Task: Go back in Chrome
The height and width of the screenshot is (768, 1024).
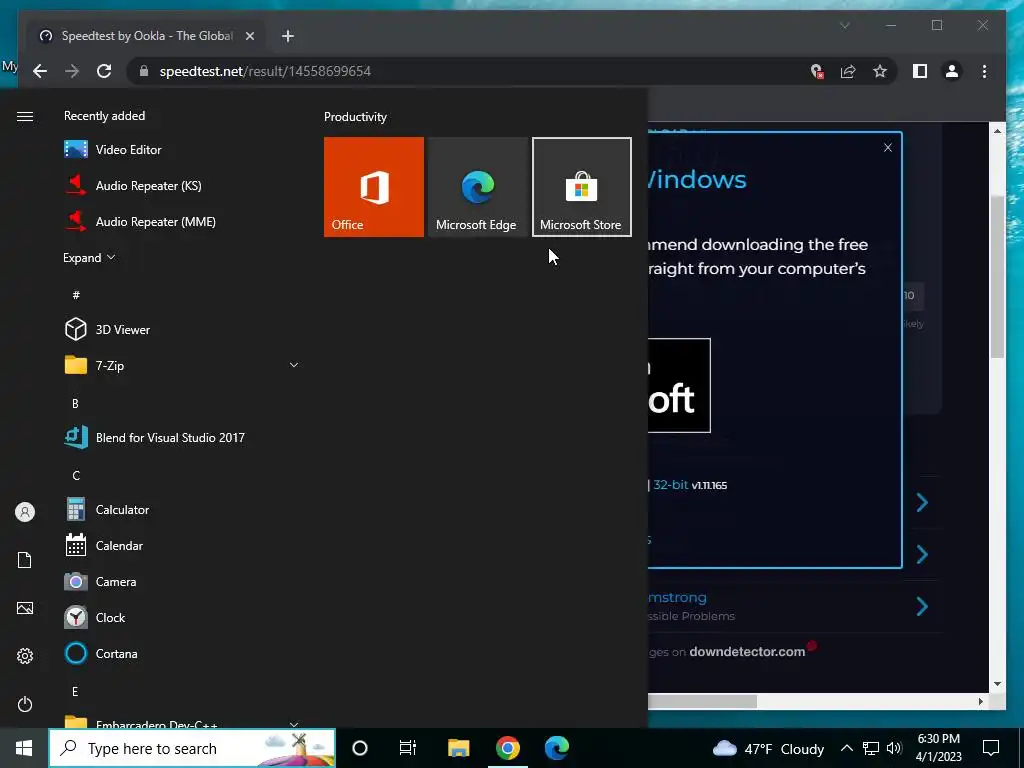Action: 40,71
